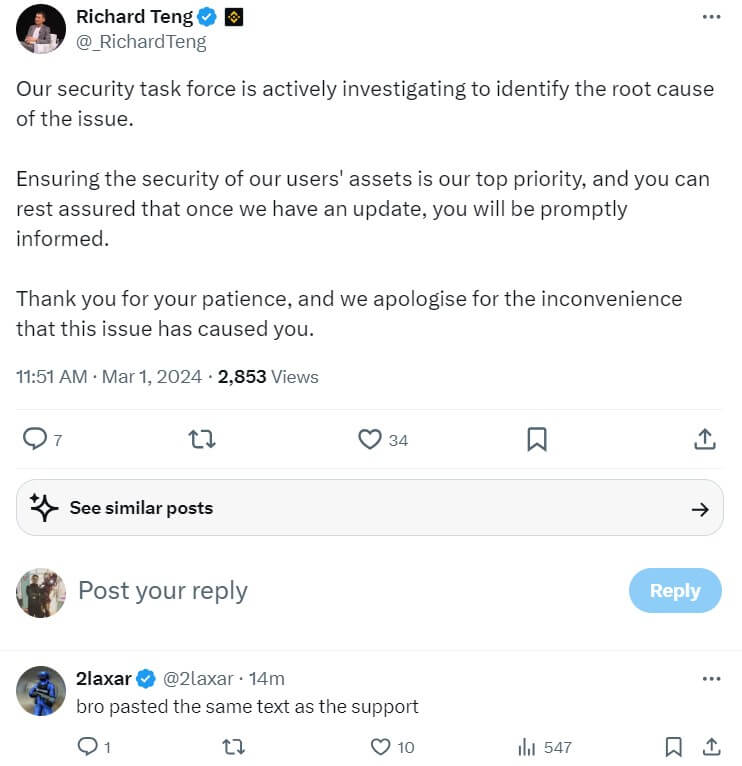Click the Binance affiliation badge
742x766 pixels.
[236, 17]
